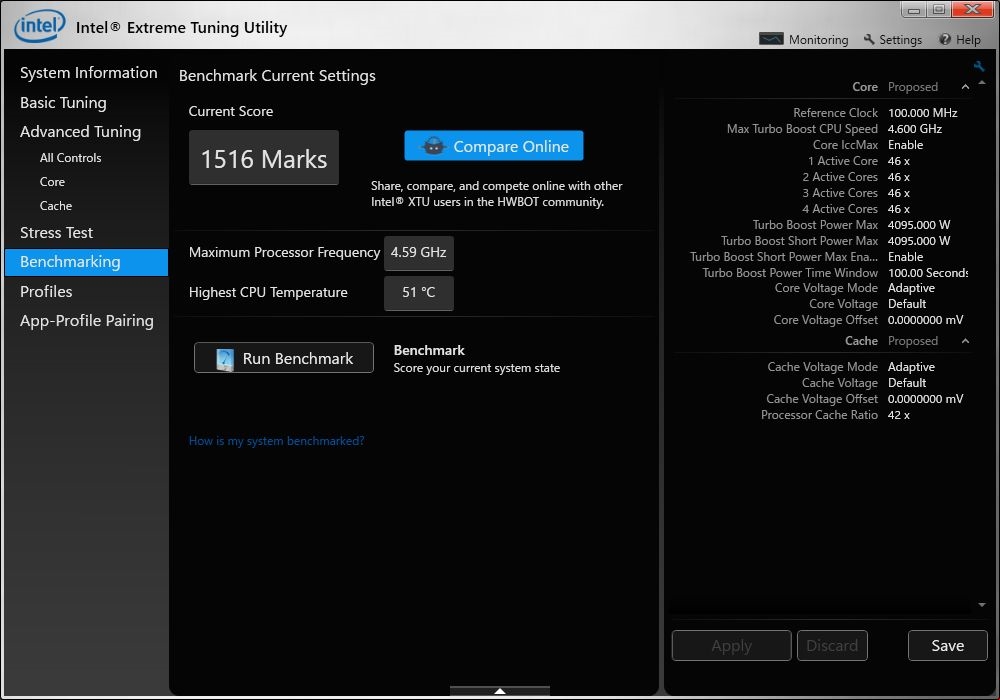Click Core Voltage Mode Adaptive value

[x=911, y=288]
